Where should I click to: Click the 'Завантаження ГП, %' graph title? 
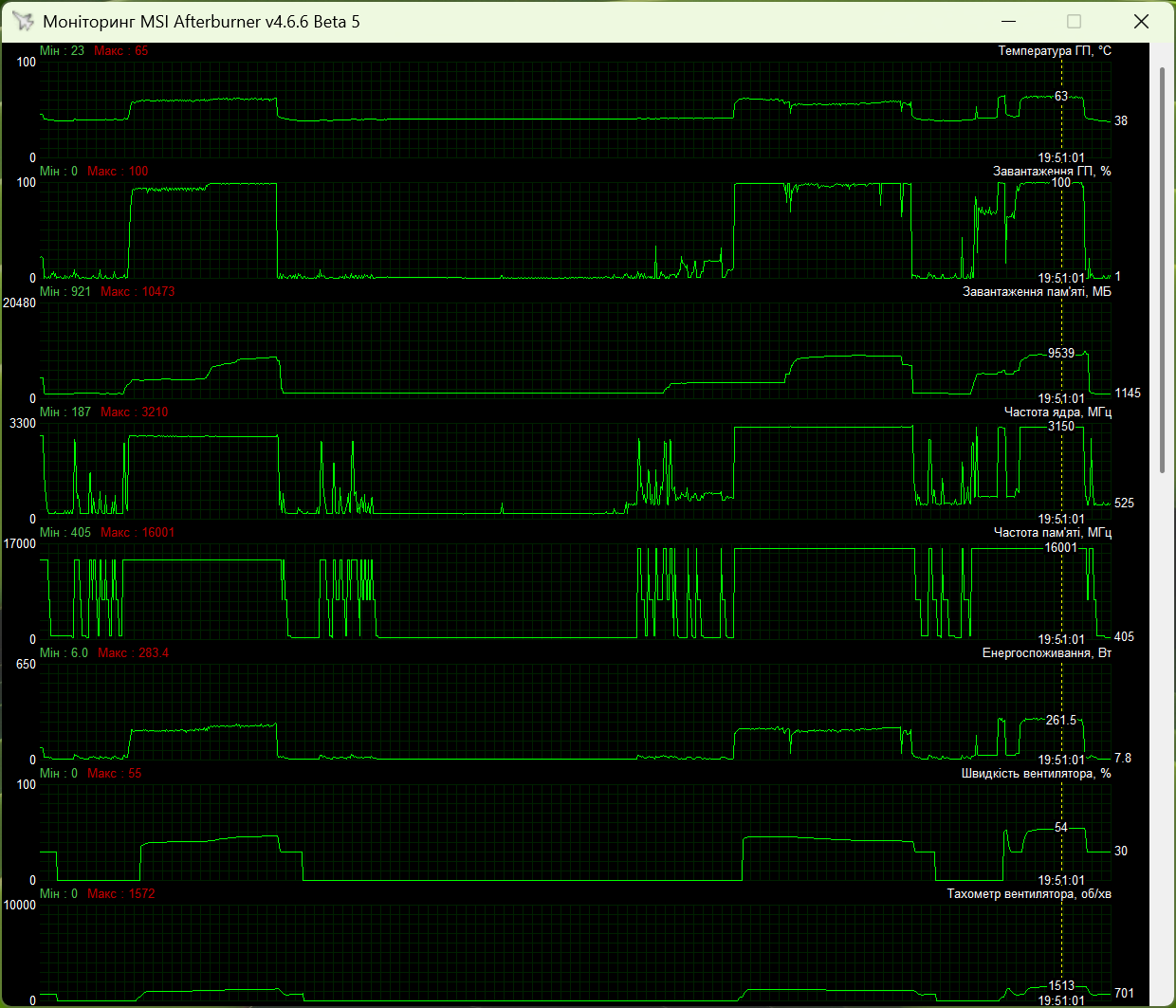[x=1052, y=172]
